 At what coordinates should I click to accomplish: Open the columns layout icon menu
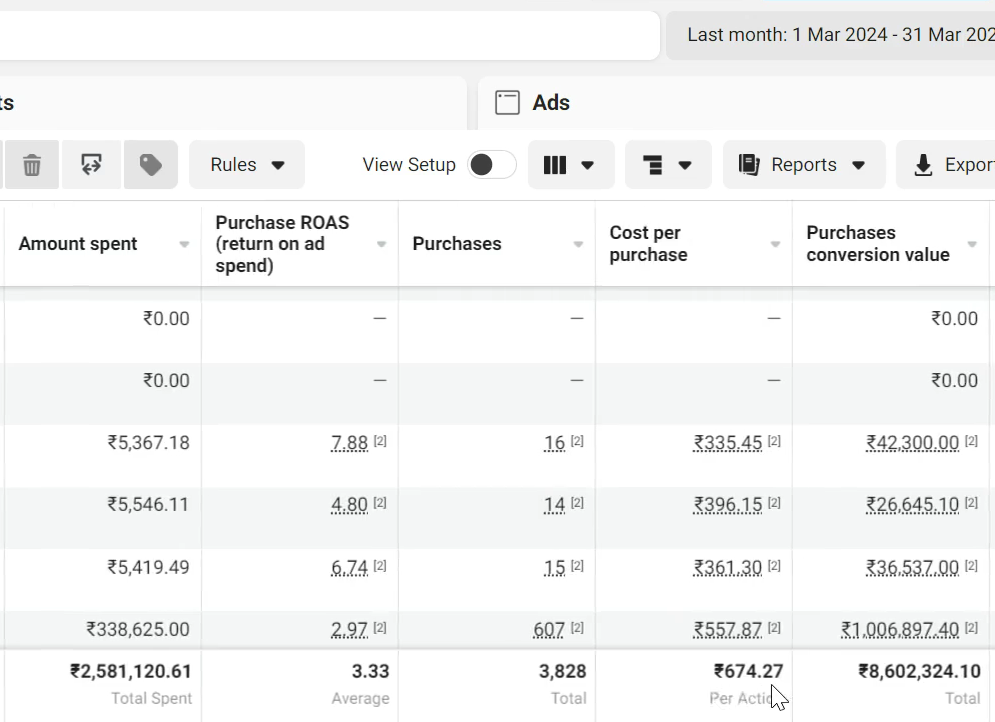pyautogui.click(x=570, y=165)
